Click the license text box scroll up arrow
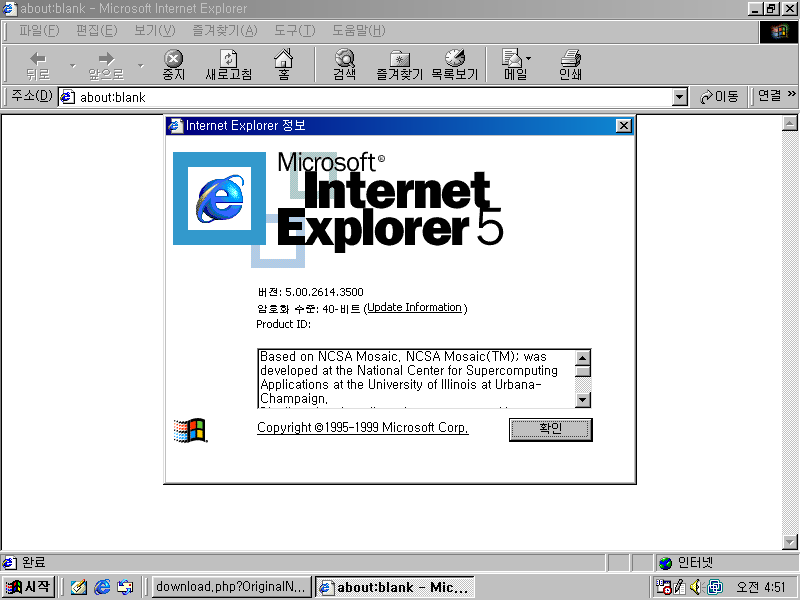Screen dimensions: 800x600 pyautogui.click(x=583, y=357)
